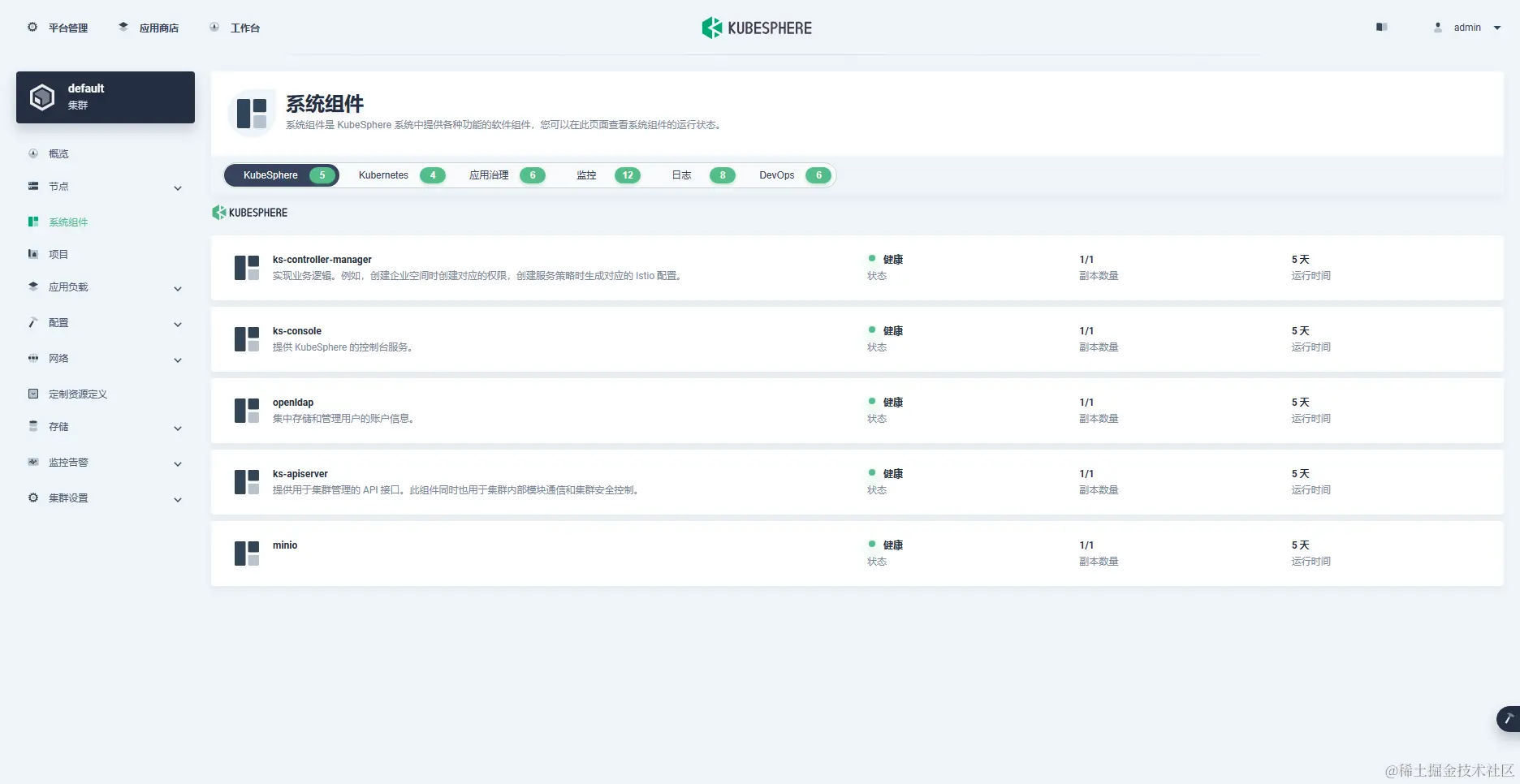
Task: Click the overview sidebar icon
Action: pyautogui.click(x=33, y=153)
